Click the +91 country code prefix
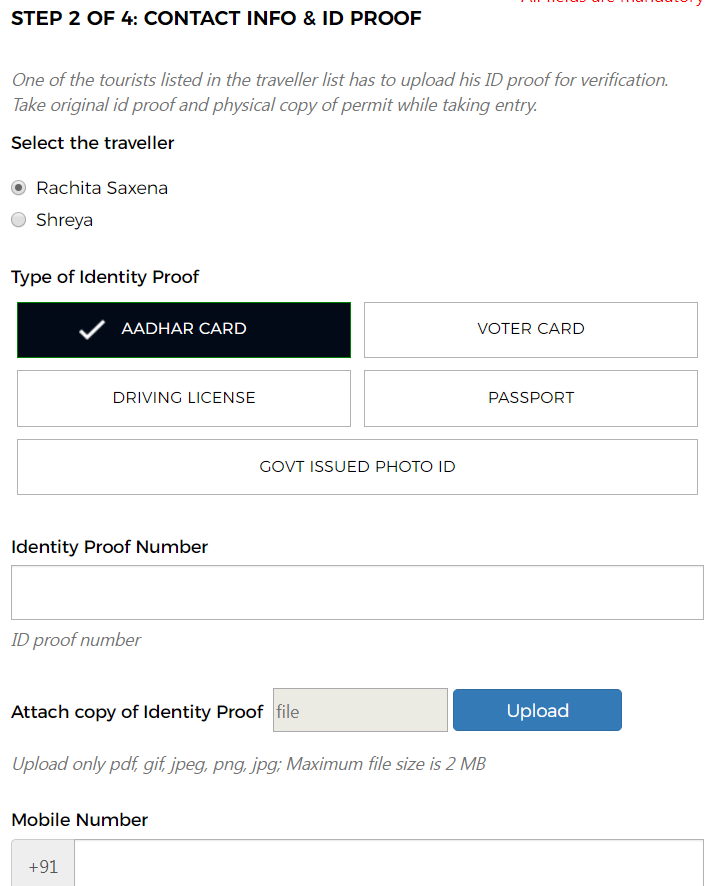Viewport: 716px width, 886px height. 43,866
